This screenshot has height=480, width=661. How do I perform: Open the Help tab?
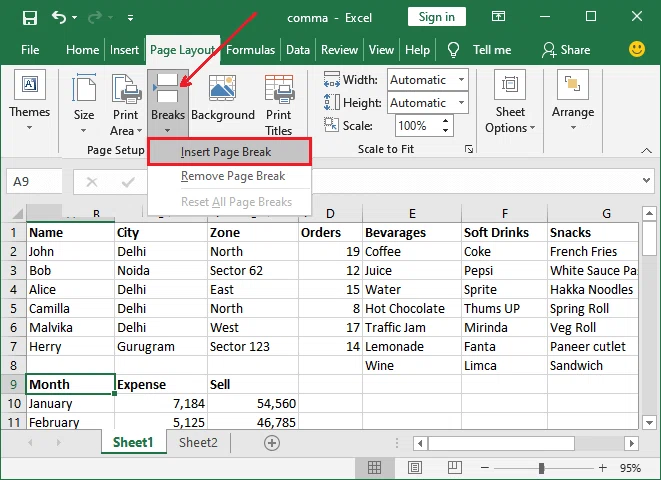point(417,50)
